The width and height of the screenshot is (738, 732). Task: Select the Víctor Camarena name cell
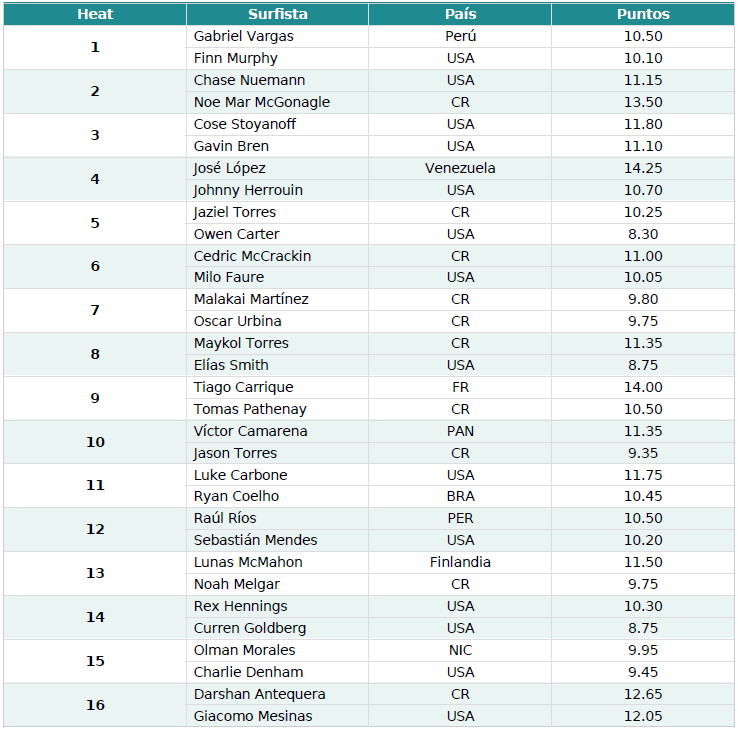click(x=278, y=431)
